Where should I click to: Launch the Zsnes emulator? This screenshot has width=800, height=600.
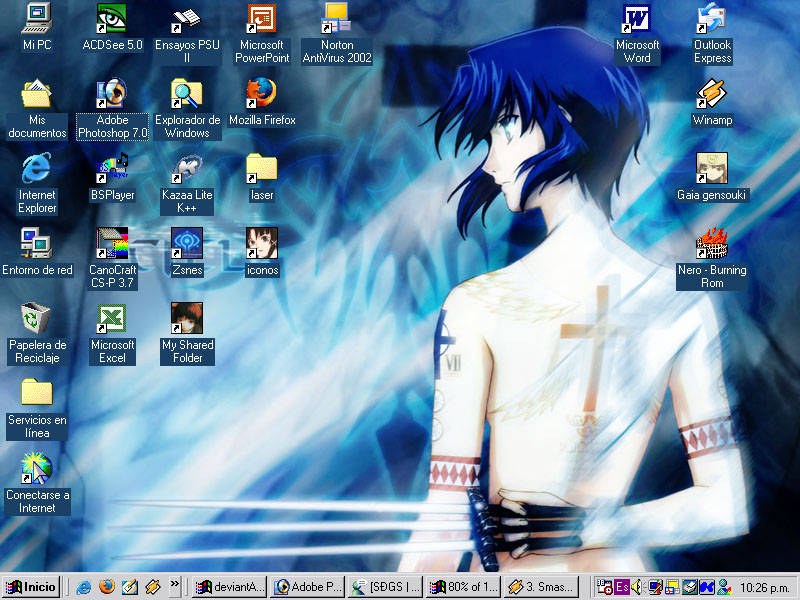pos(187,250)
